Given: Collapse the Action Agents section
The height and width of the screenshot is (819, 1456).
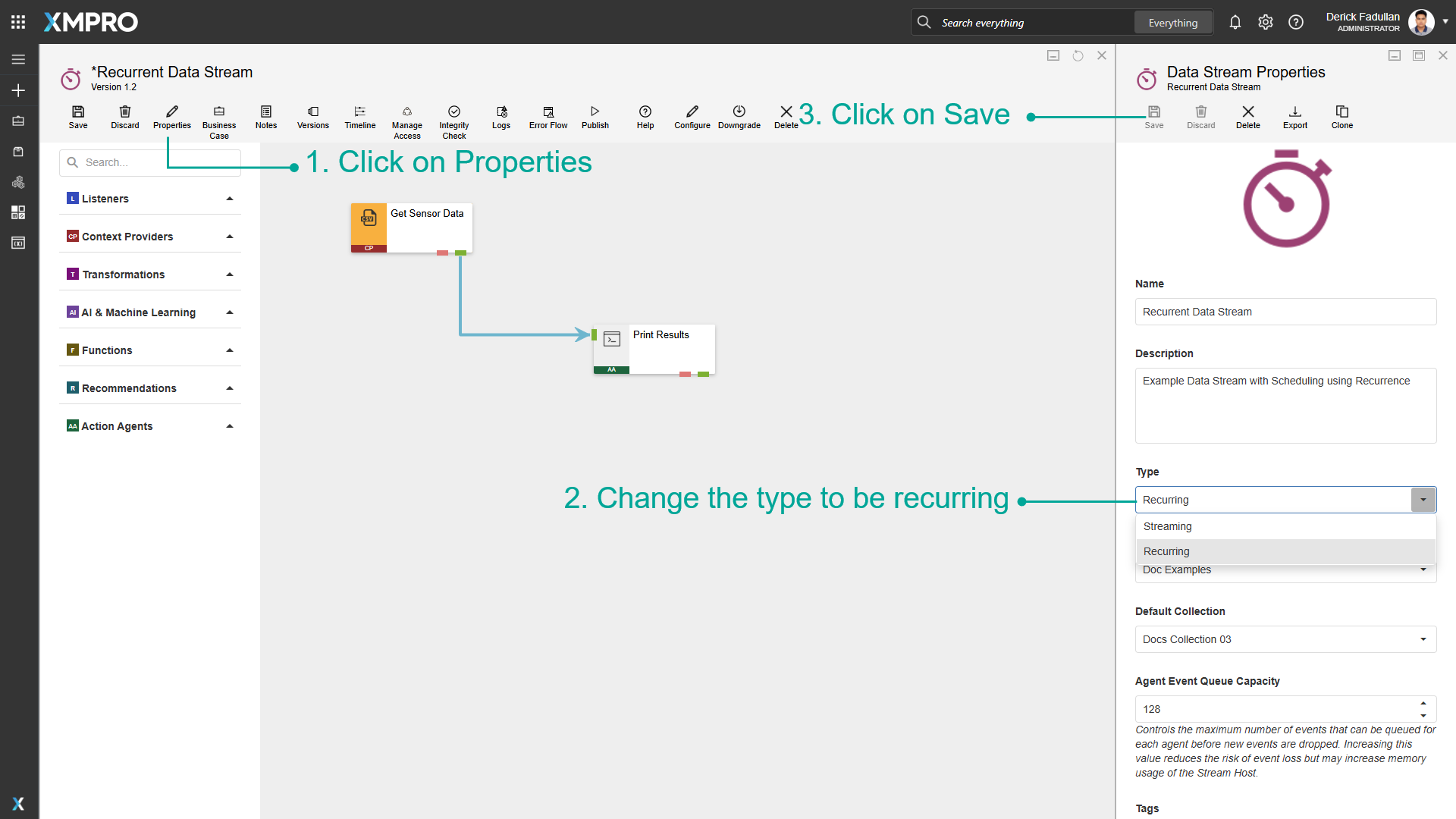Looking at the screenshot, I should click(x=229, y=425).
